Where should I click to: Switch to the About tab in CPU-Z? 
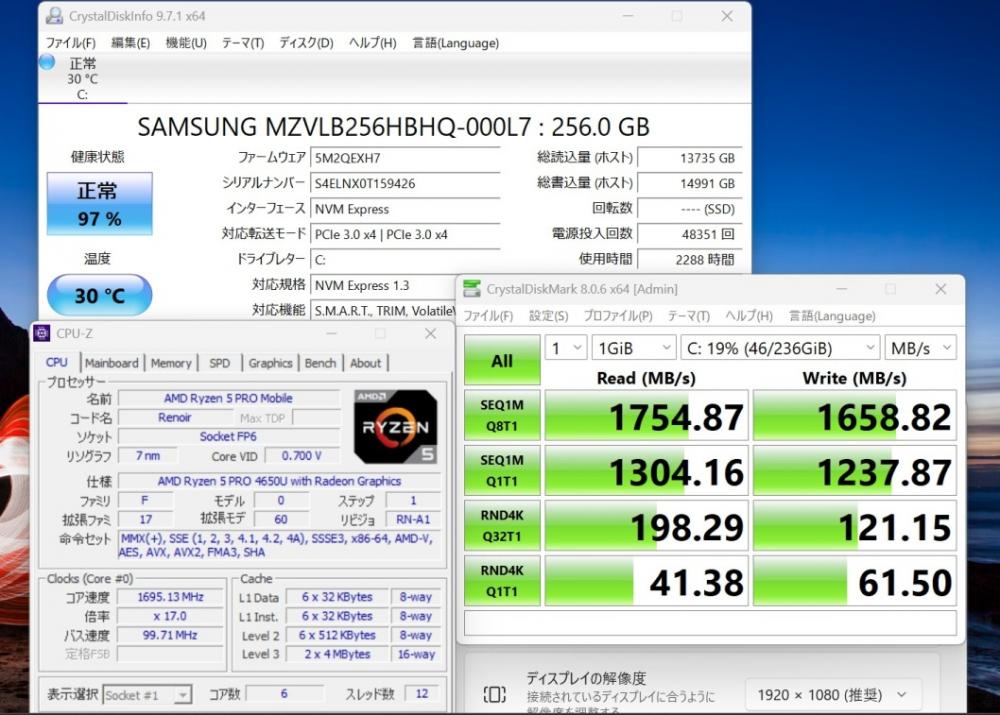pyautogui.click(x=365, y=363)
